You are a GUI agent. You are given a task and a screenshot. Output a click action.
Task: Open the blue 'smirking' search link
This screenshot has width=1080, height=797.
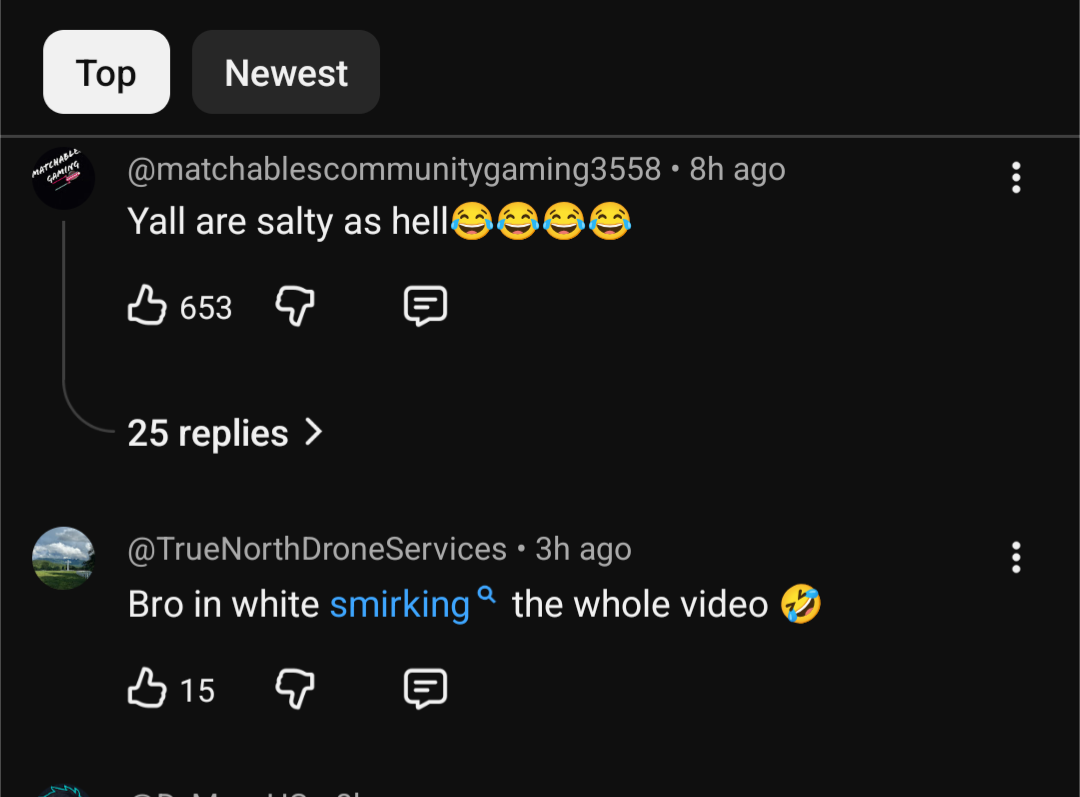(399, 605)
